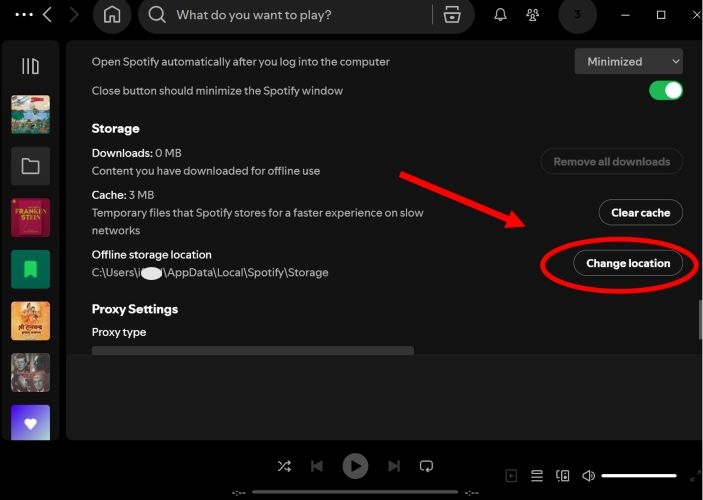Open the three-dot app menu
Screen dimensions: 703x500
(x=24, y=15)
